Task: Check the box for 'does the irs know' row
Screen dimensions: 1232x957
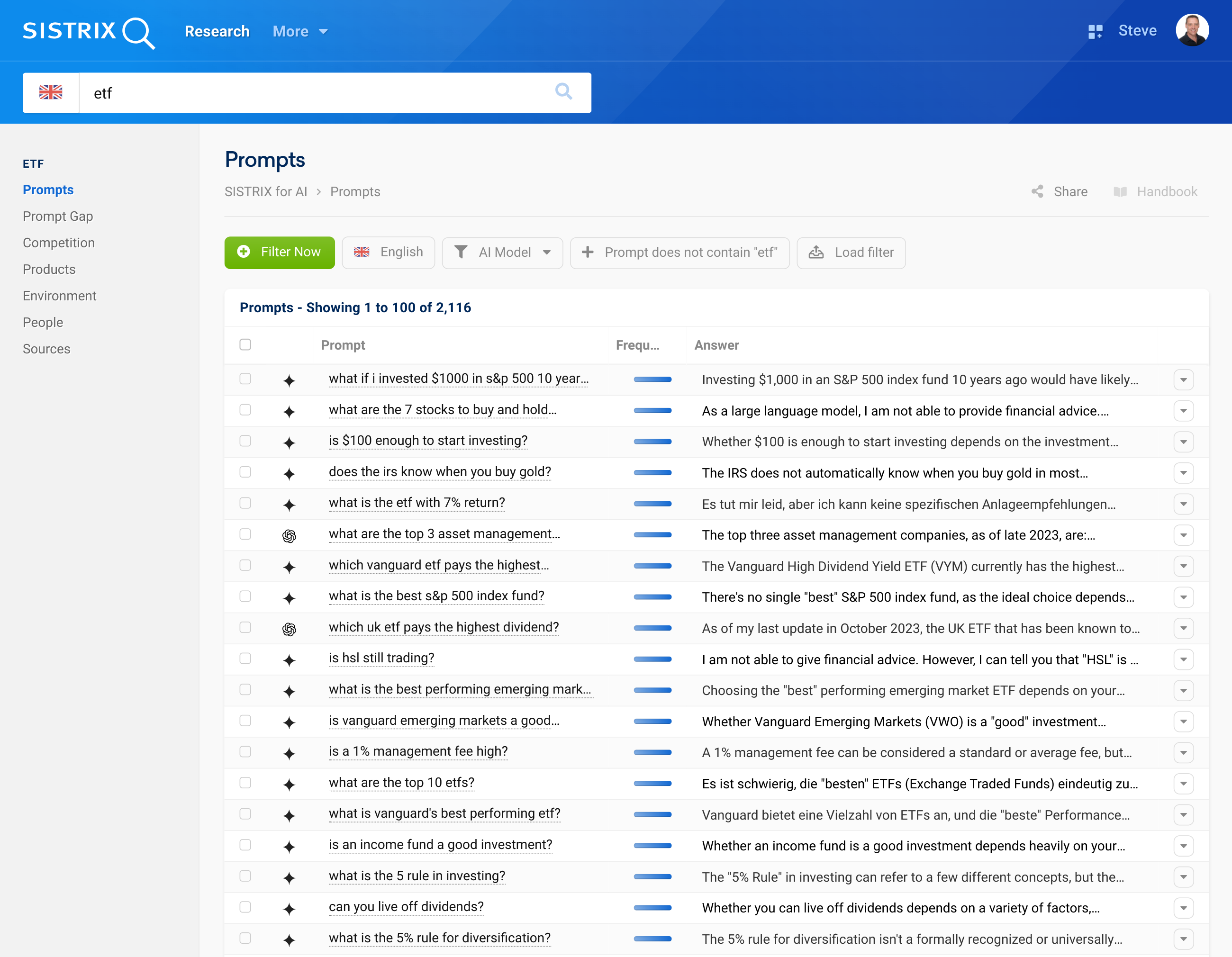Action: [245, 471]
